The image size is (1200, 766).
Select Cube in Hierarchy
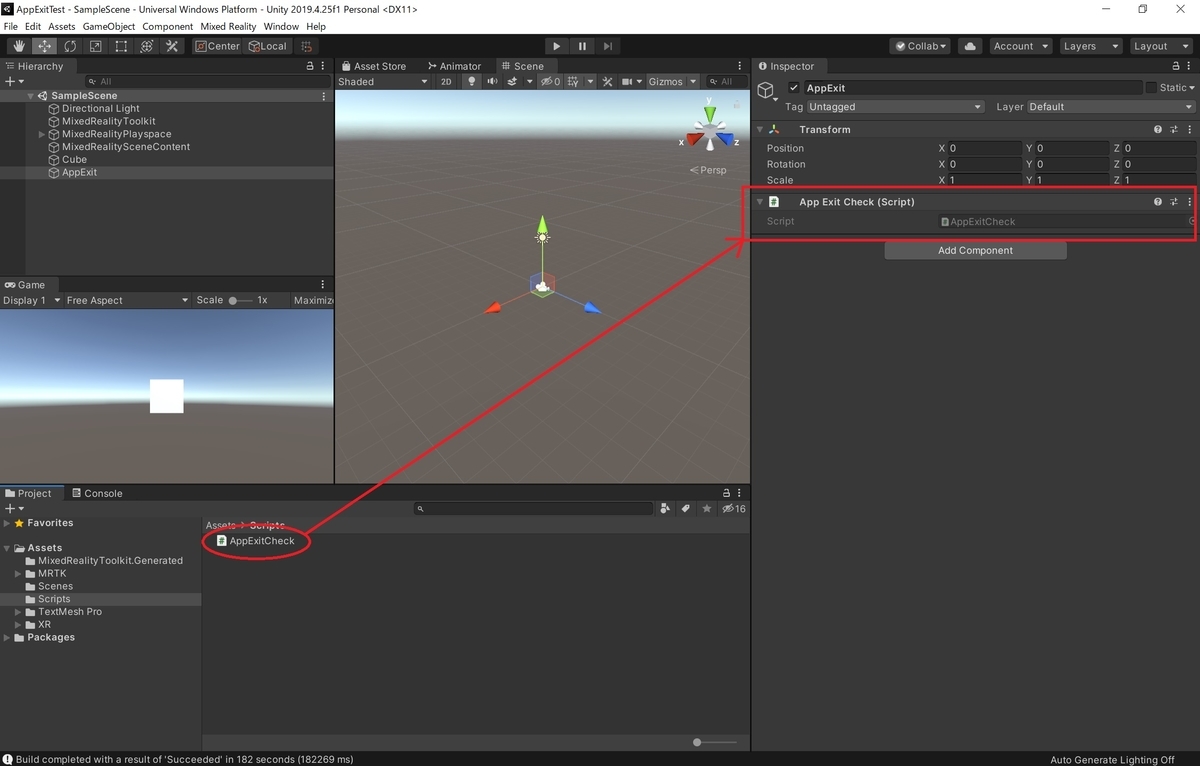tap(74, 160)
